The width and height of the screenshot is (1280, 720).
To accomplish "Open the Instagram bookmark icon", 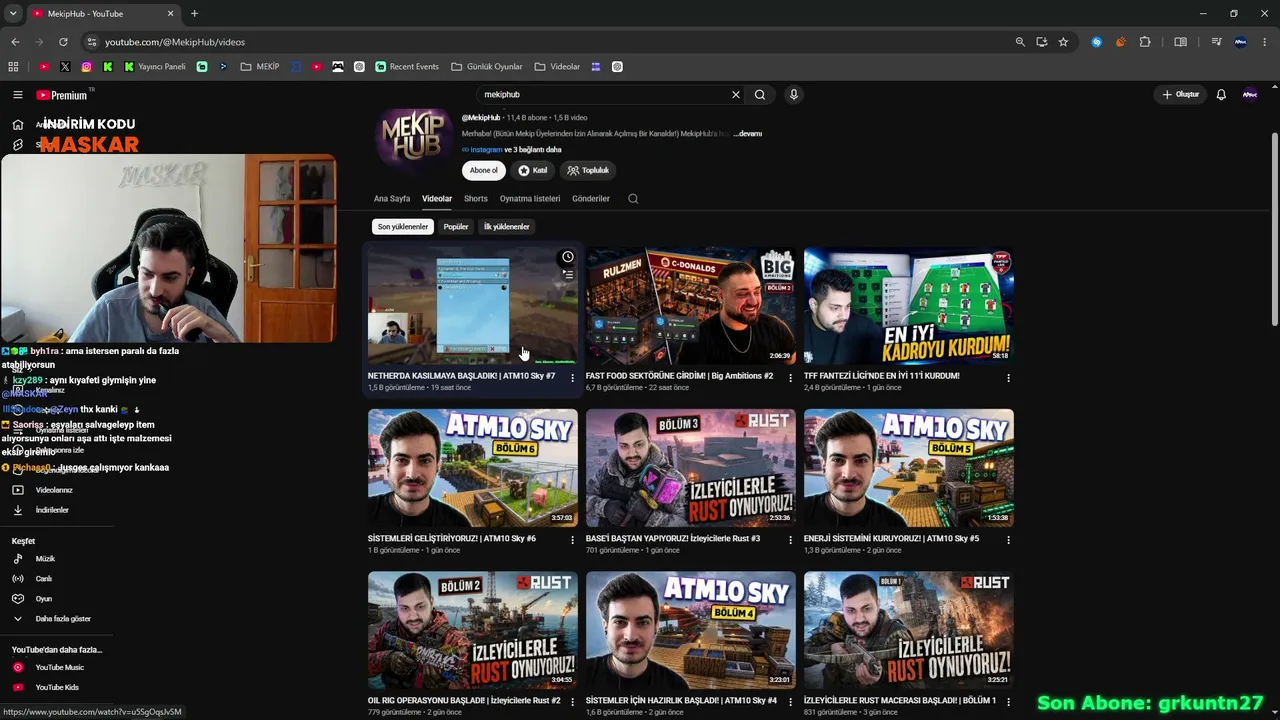I will tap(87, 67).
